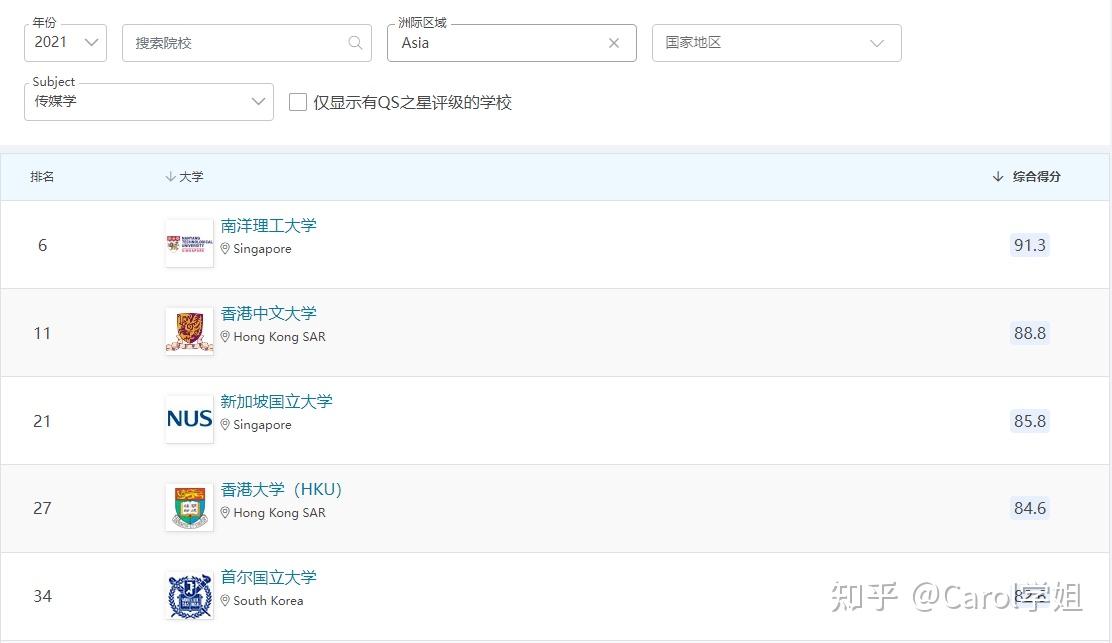Click the Nanyang Technological University logo

(189, 244)
